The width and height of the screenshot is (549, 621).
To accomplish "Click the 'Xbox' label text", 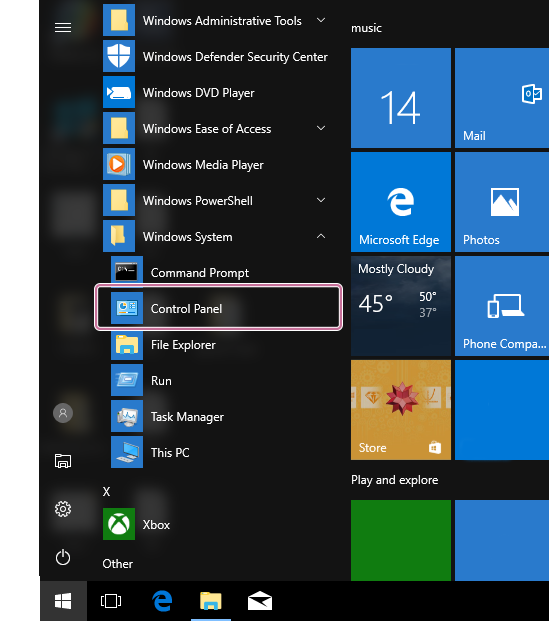I will click(156, 525).
